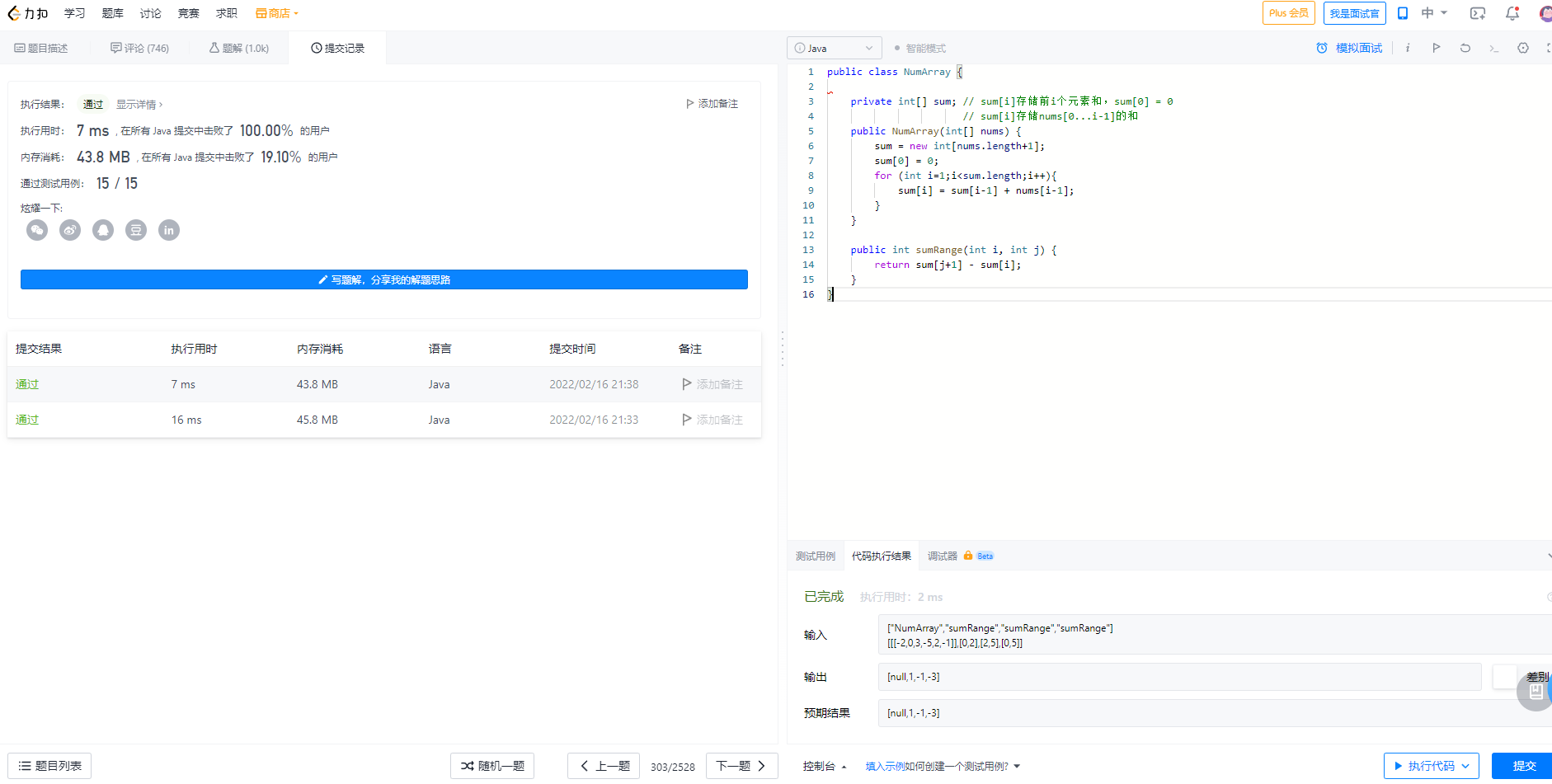Open the Java language dropdown
The width and height of the screenshot is (1552, 784).
click(834, 48)
